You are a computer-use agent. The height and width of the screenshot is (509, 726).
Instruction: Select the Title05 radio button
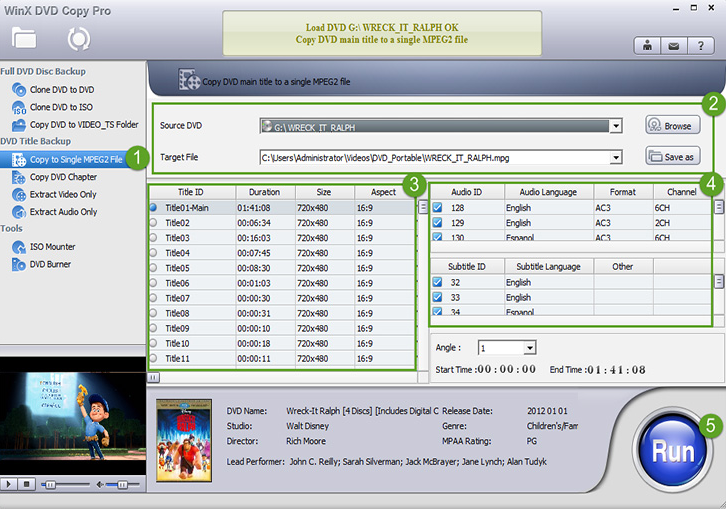[153, 268]
